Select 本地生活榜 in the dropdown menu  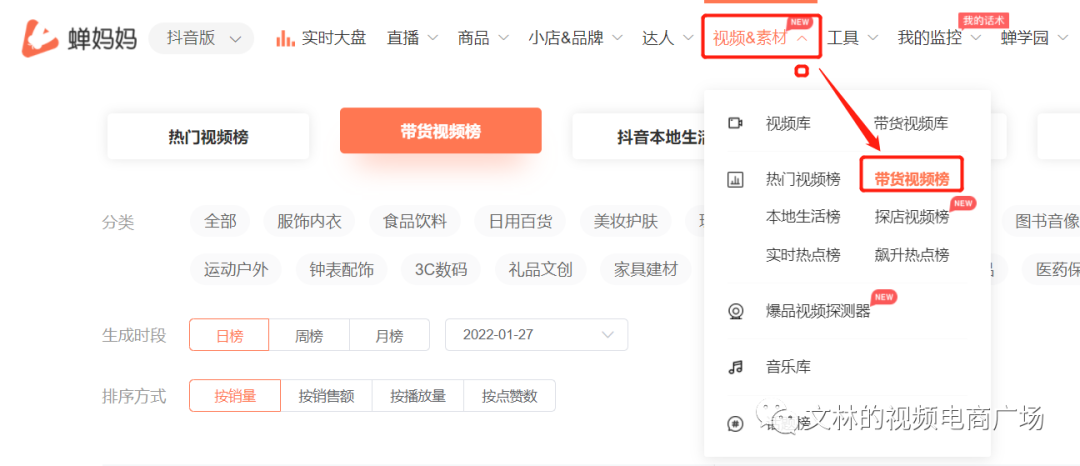click(803, 218)
